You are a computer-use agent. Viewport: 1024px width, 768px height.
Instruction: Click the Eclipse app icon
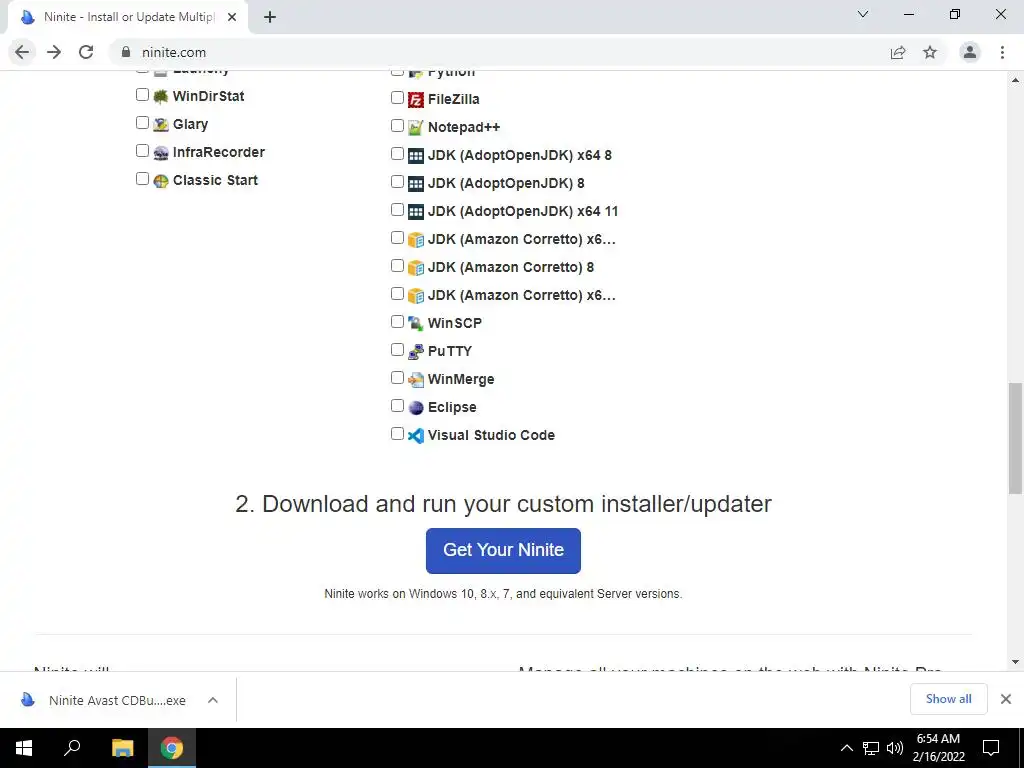point(416,408)
